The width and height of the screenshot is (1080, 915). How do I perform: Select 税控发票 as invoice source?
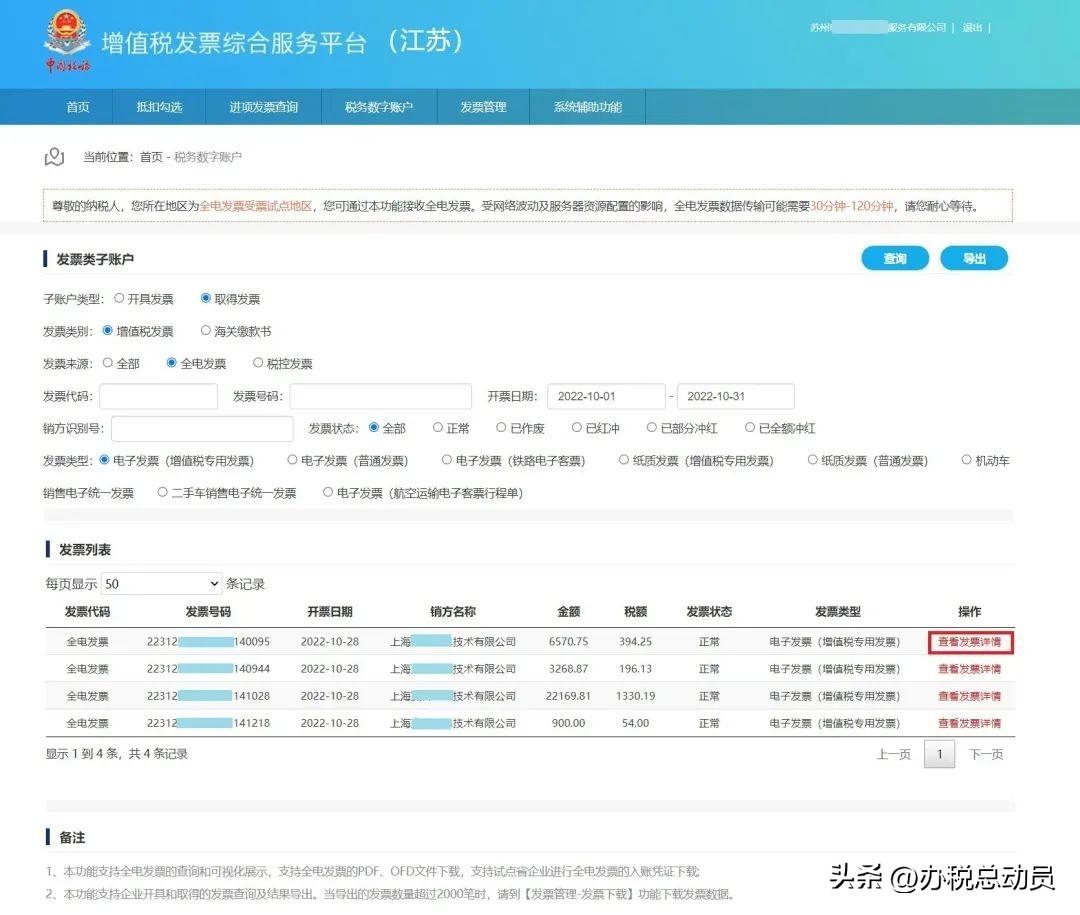(259, 363)
